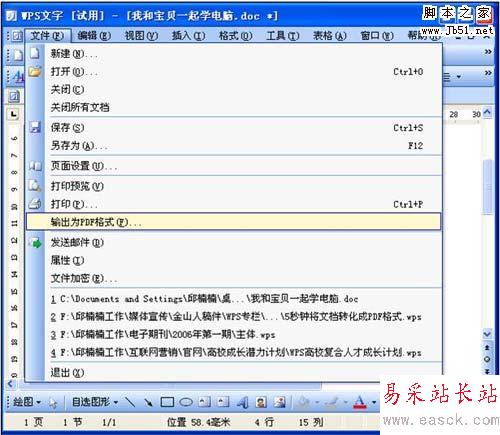The width and height of the screenshot is (500, 435).
Task: Click the vertical scrollbar down arrow
Action: pyautogui.click(x=487, y=334)
